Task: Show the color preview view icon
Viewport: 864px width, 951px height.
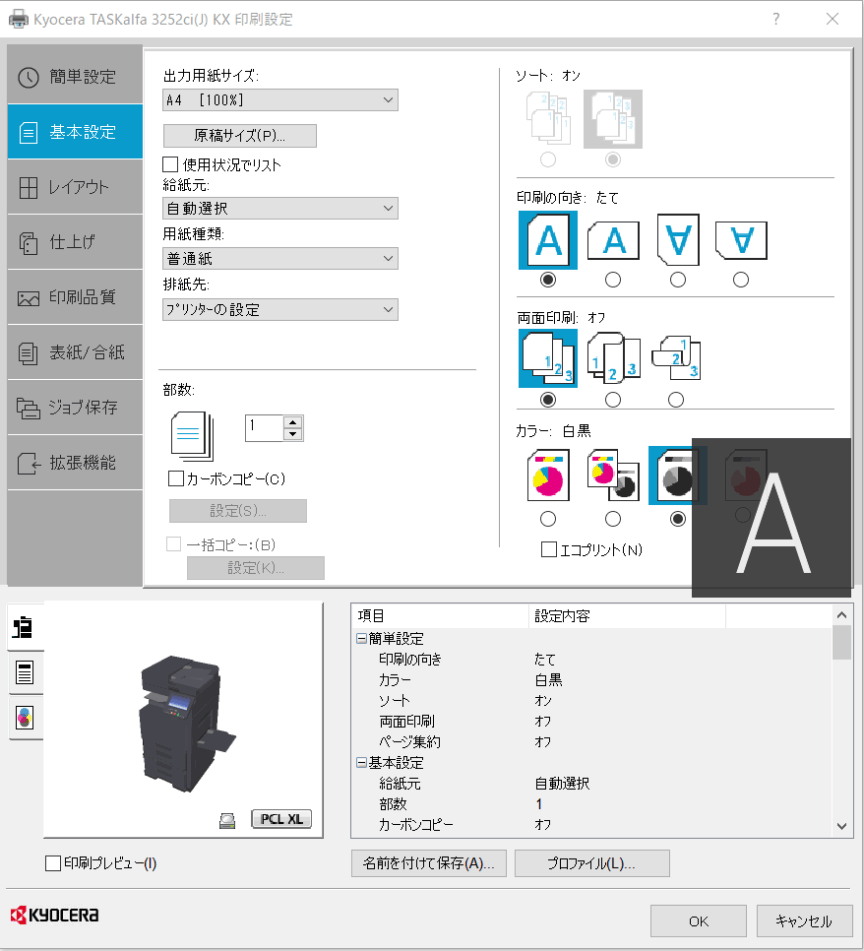Action: 24,718
